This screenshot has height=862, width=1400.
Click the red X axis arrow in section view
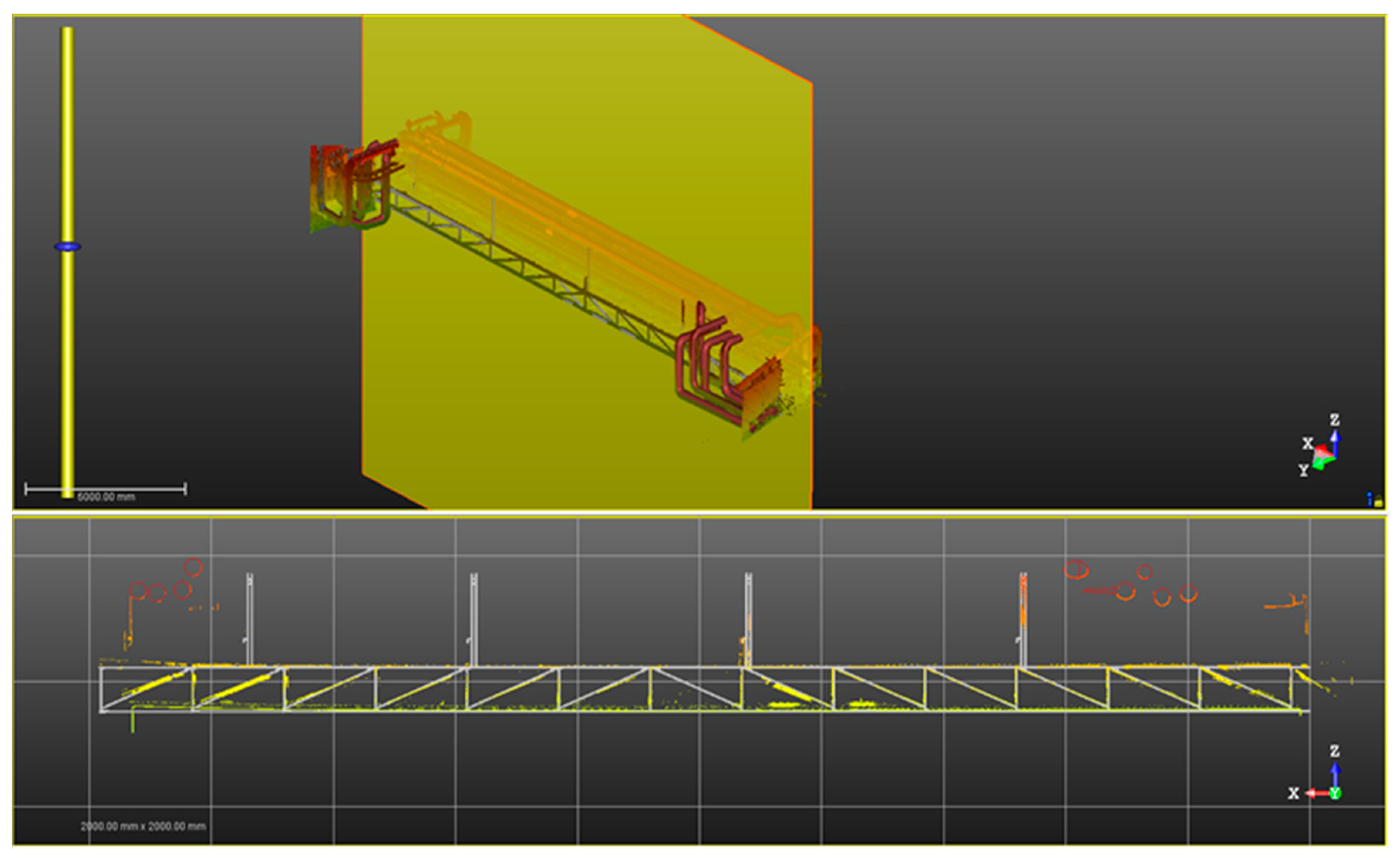click(1317, 793)
